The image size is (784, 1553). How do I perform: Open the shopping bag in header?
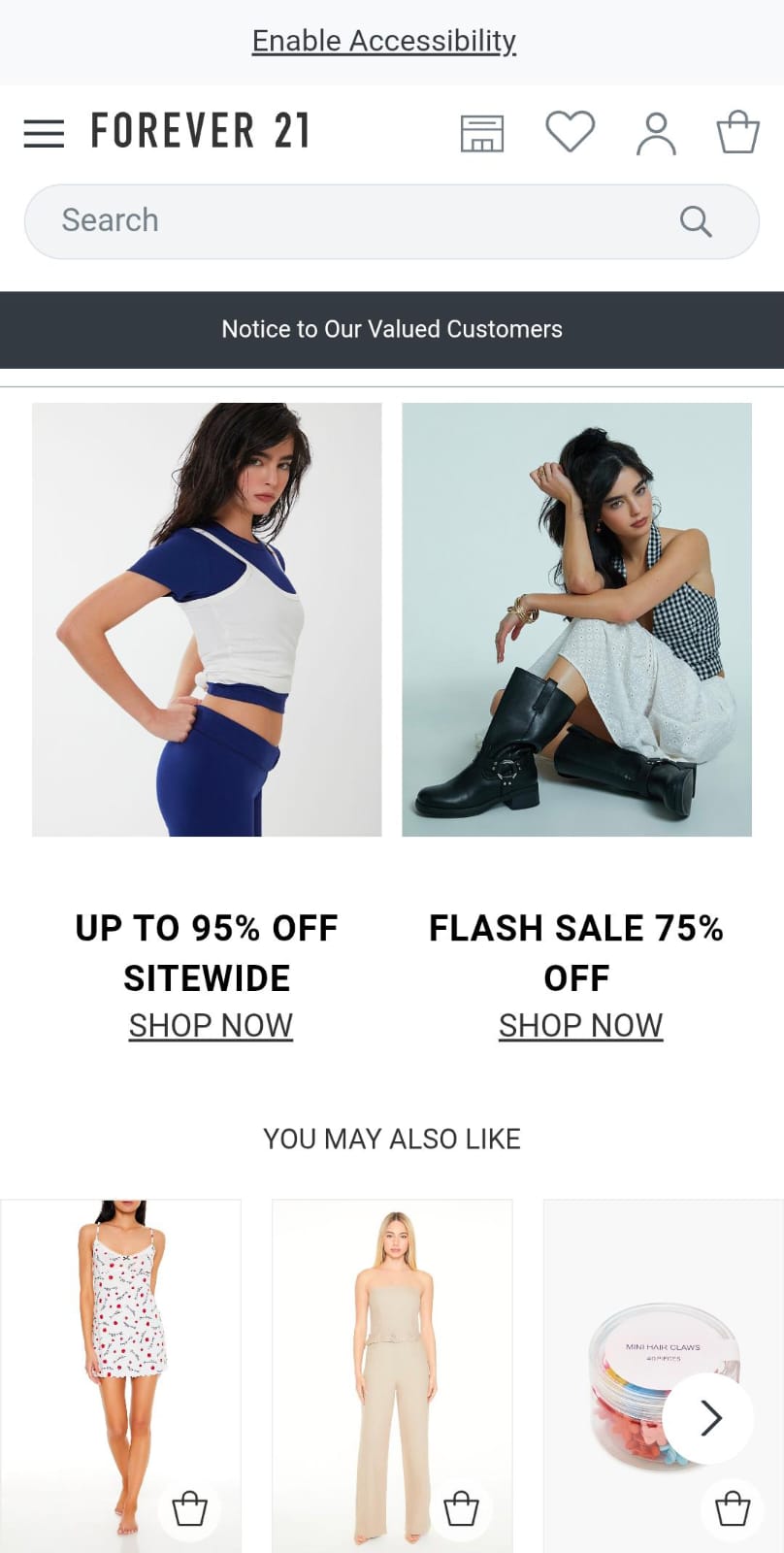(x=737, y=132)
